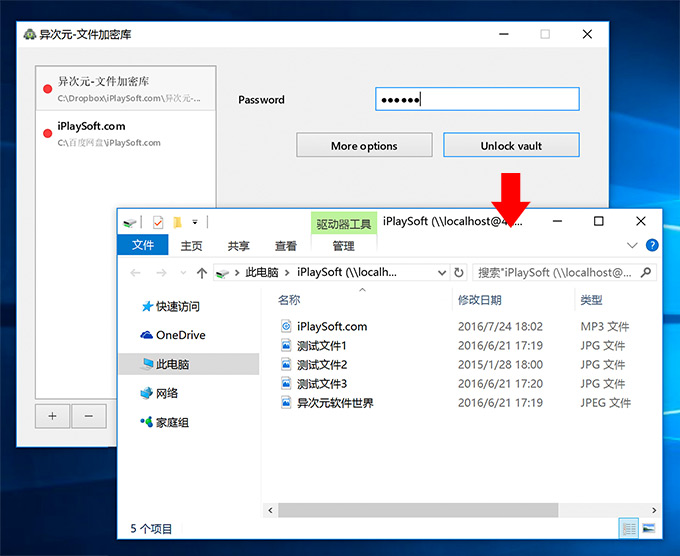
Task: Go back with the Explorer back arrow
Action: (x=136, y=273)
